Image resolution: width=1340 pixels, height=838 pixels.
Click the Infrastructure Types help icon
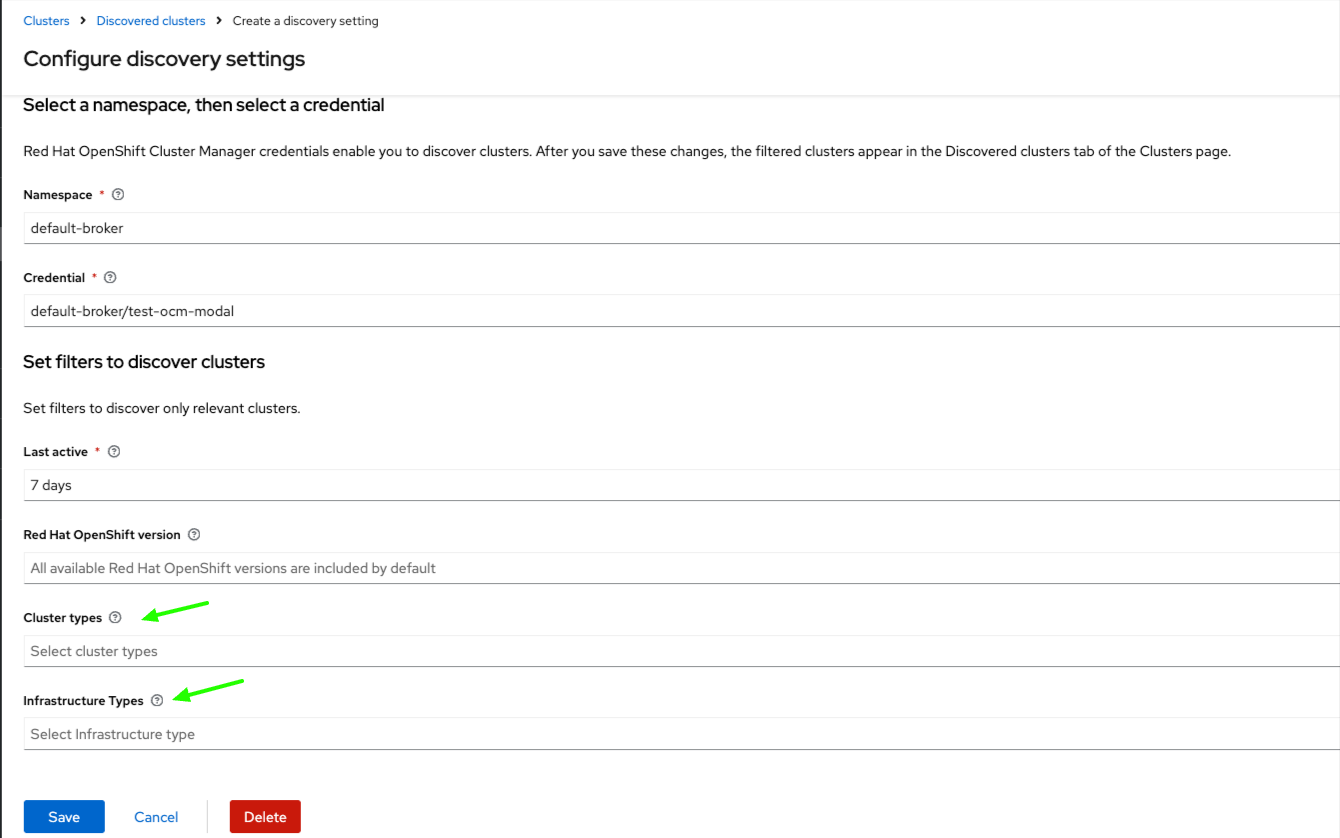click(x=157, y=701)
